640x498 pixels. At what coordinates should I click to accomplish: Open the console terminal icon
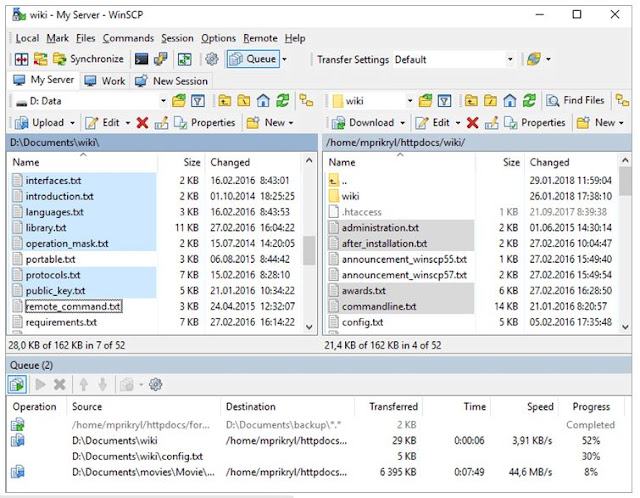tap(141, 60)
